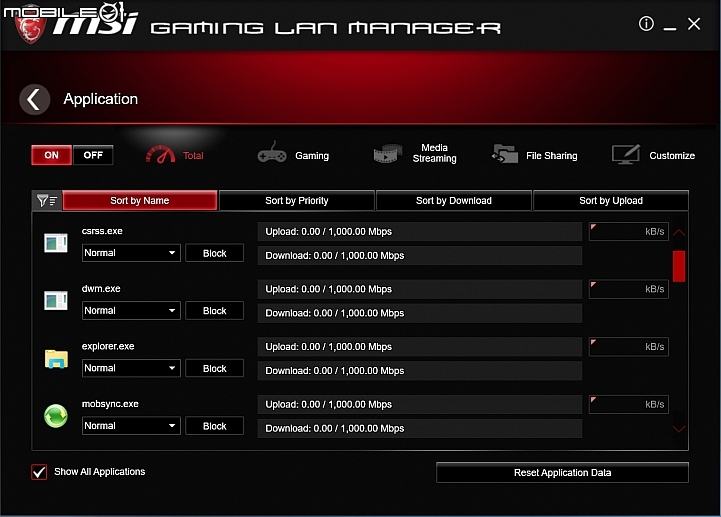721x517 pixels.
Task: Click the filter funnel icon
Action: point(46,201)
